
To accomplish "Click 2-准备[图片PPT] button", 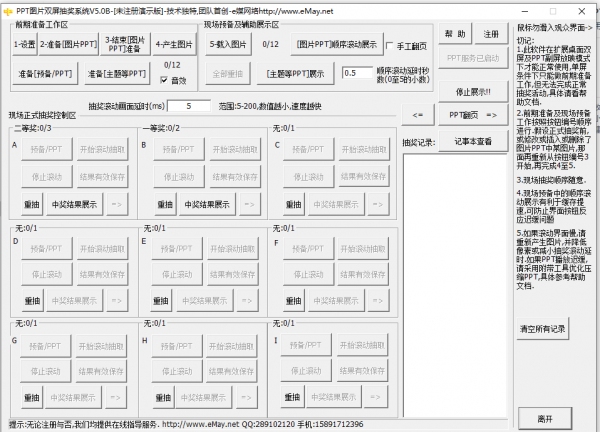I will click(68, 44).
